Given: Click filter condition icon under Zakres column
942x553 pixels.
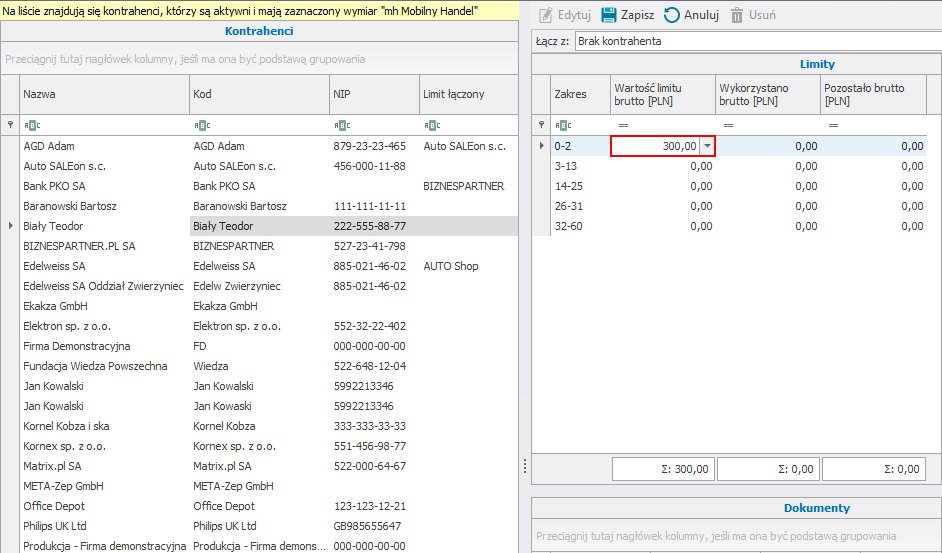Looking at the screenshot, I should pos(563,126).
